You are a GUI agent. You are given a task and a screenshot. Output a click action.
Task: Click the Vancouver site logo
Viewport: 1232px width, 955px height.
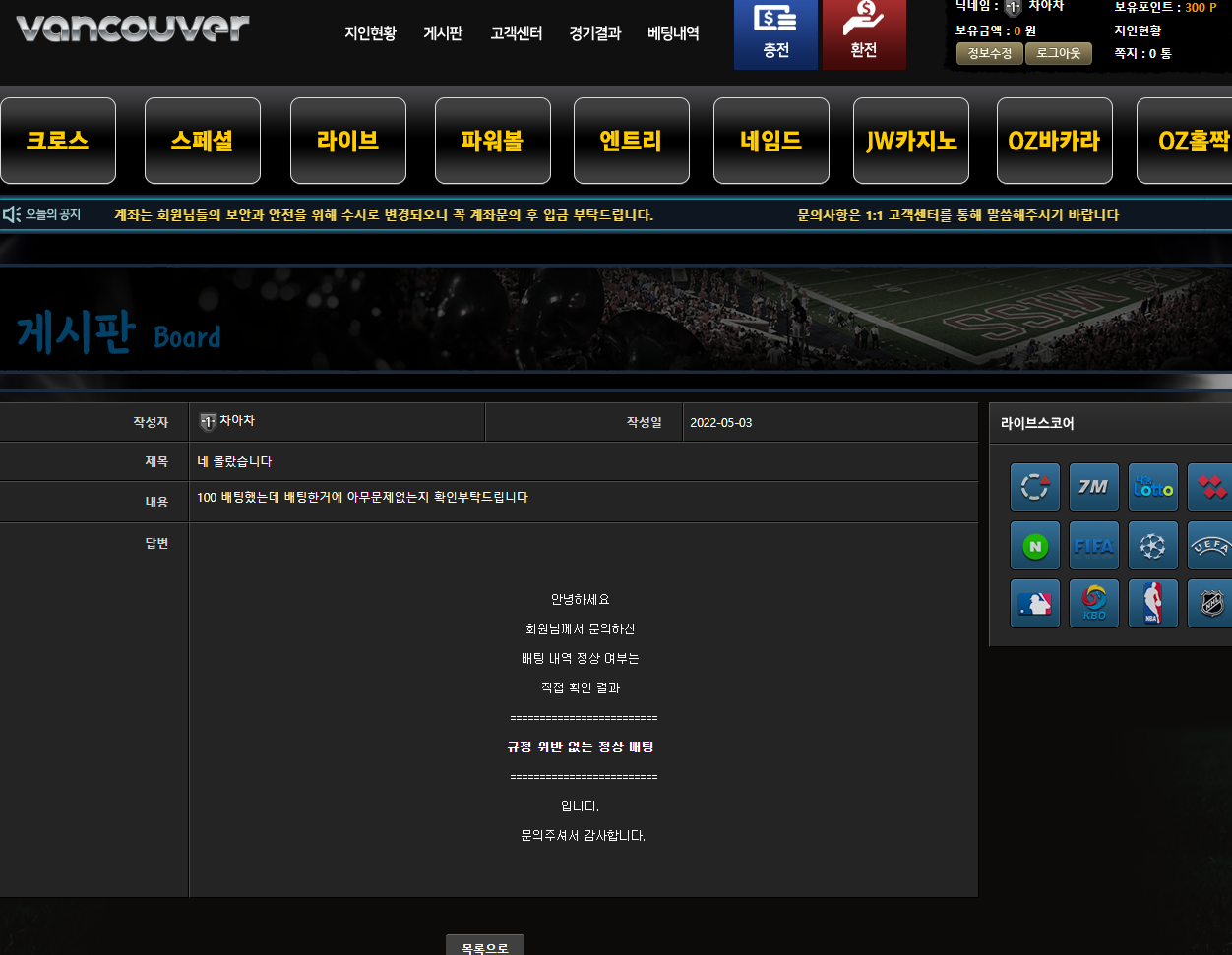133,28
